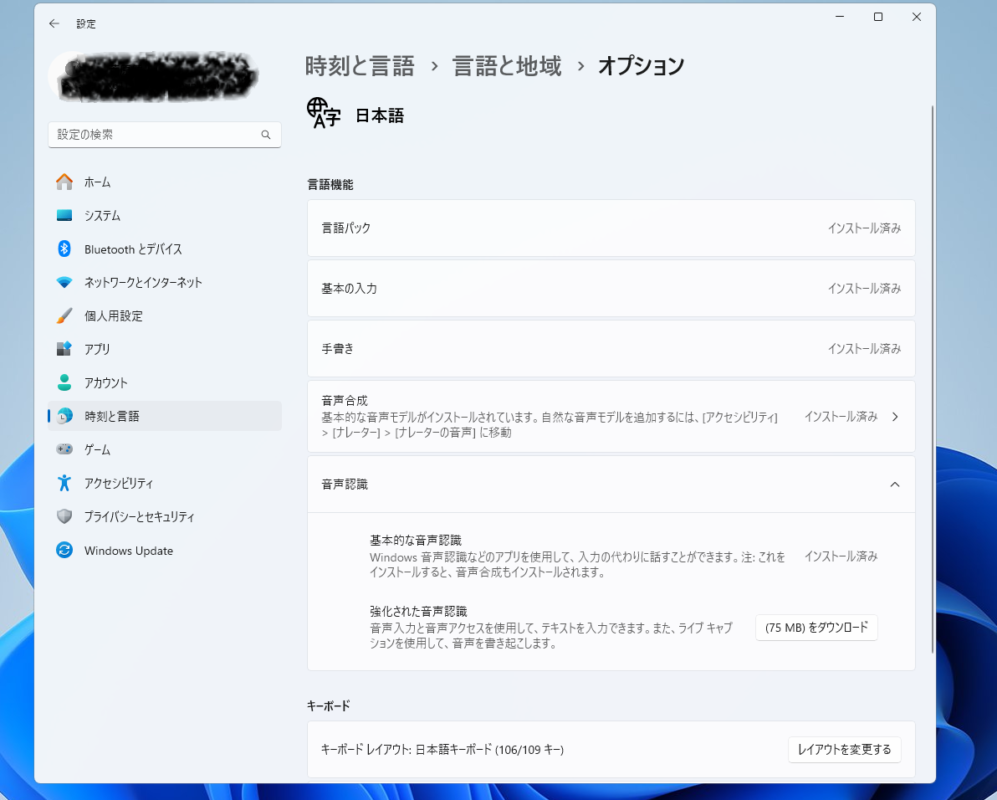
Task: Open システム settings
Action: coord(165,216)
